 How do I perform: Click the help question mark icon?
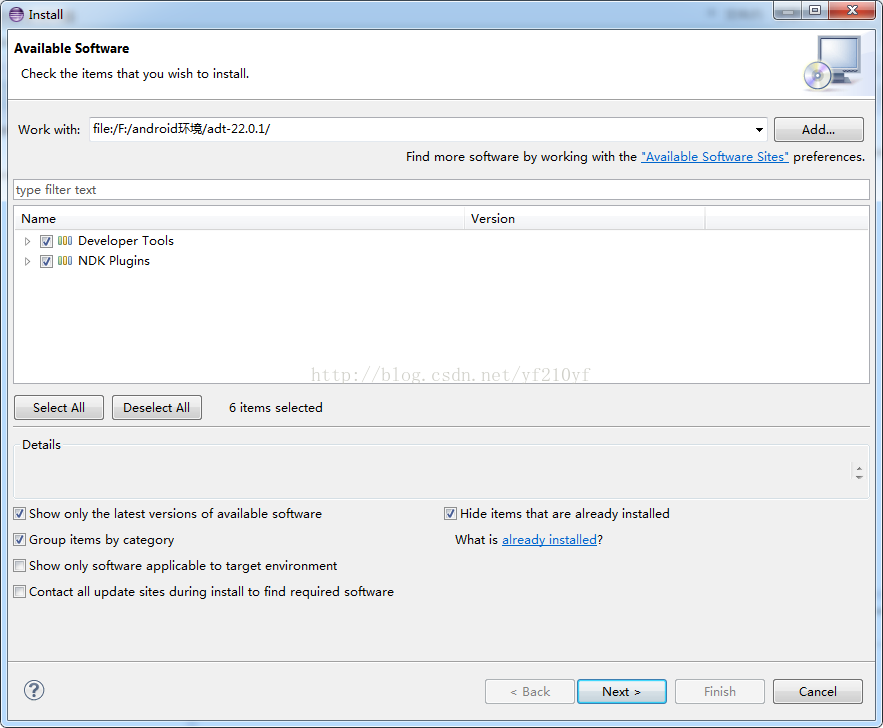click(x=34, y=690)
